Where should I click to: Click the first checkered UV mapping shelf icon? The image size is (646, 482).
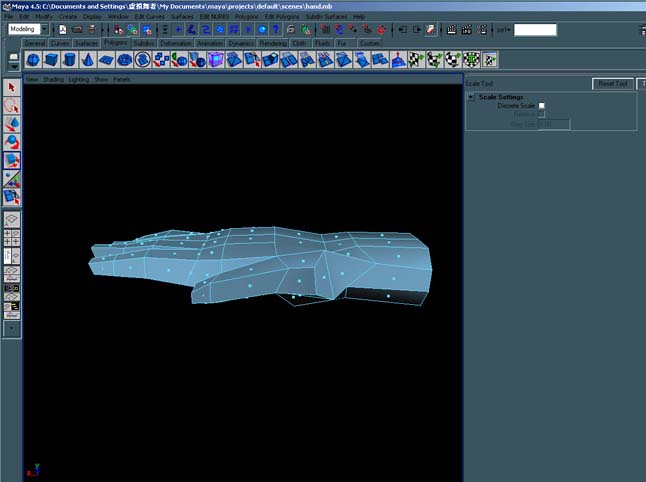coord(416,60)
